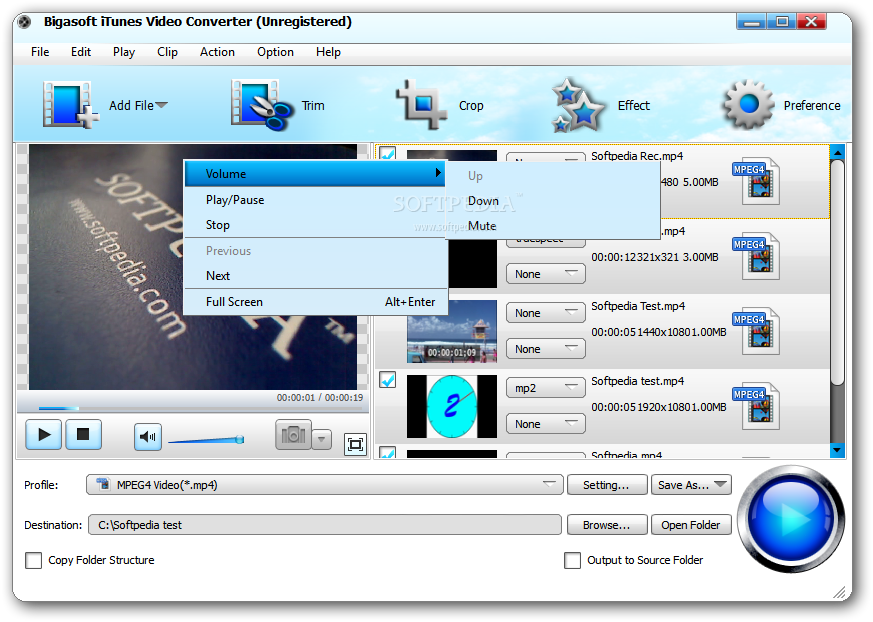Select Volume in the context menu

(x=315, y=174)
